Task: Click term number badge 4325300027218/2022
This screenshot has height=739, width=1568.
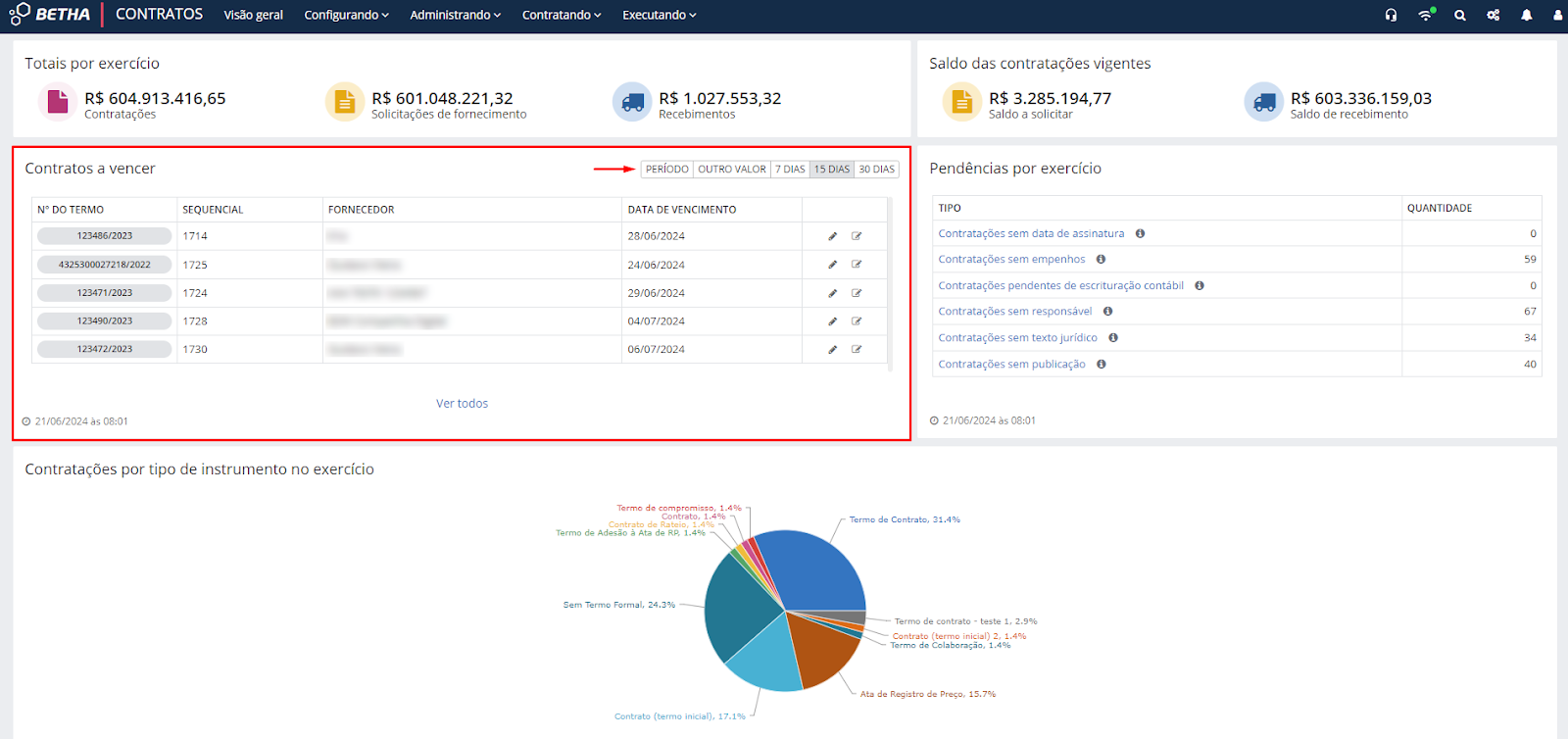Action: tap(104, 265)
